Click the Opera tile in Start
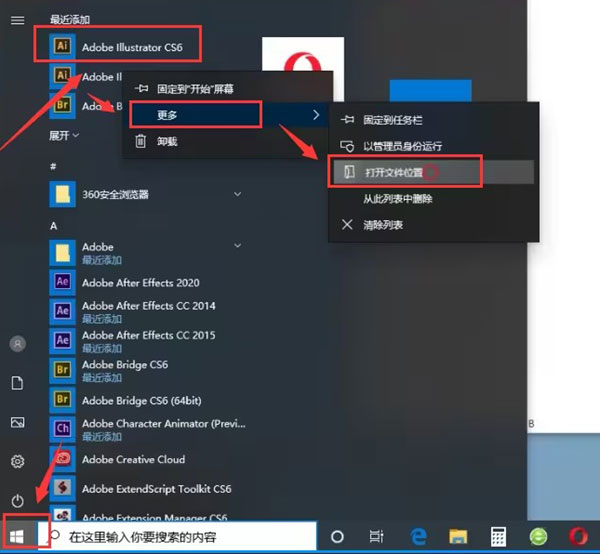 pos(303,54)
